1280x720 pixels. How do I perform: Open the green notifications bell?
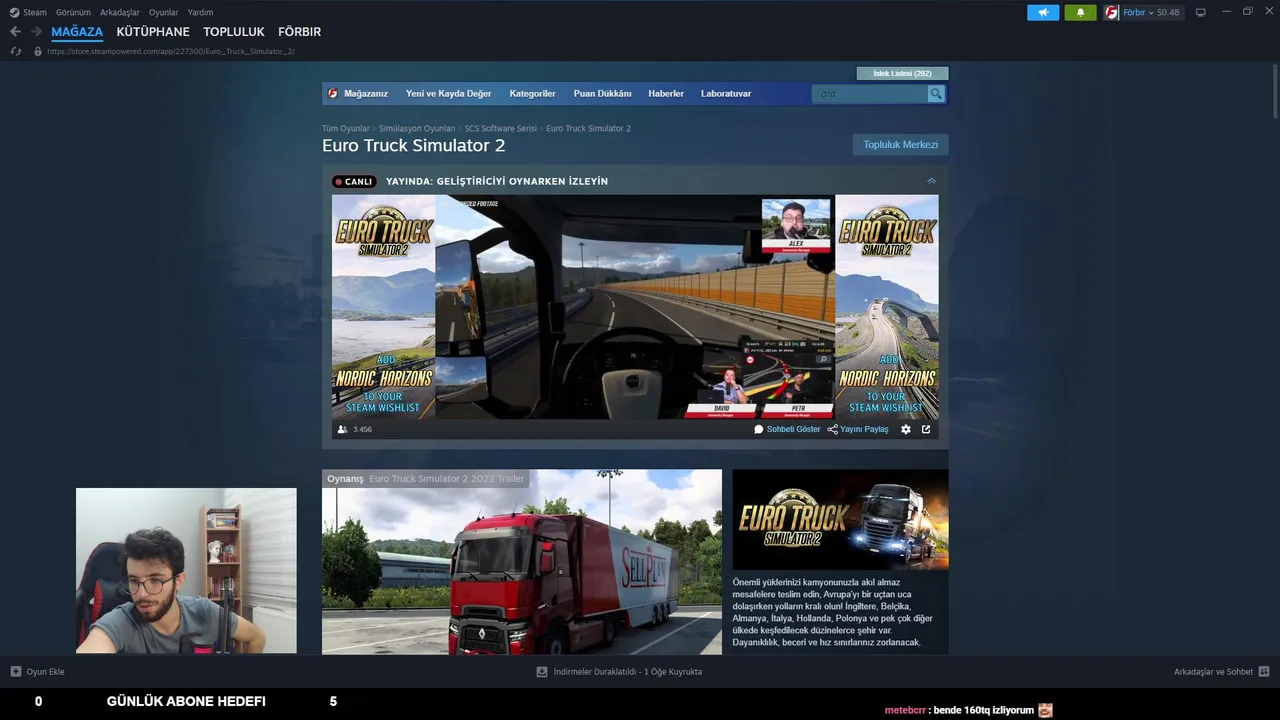coord(1080,12)
